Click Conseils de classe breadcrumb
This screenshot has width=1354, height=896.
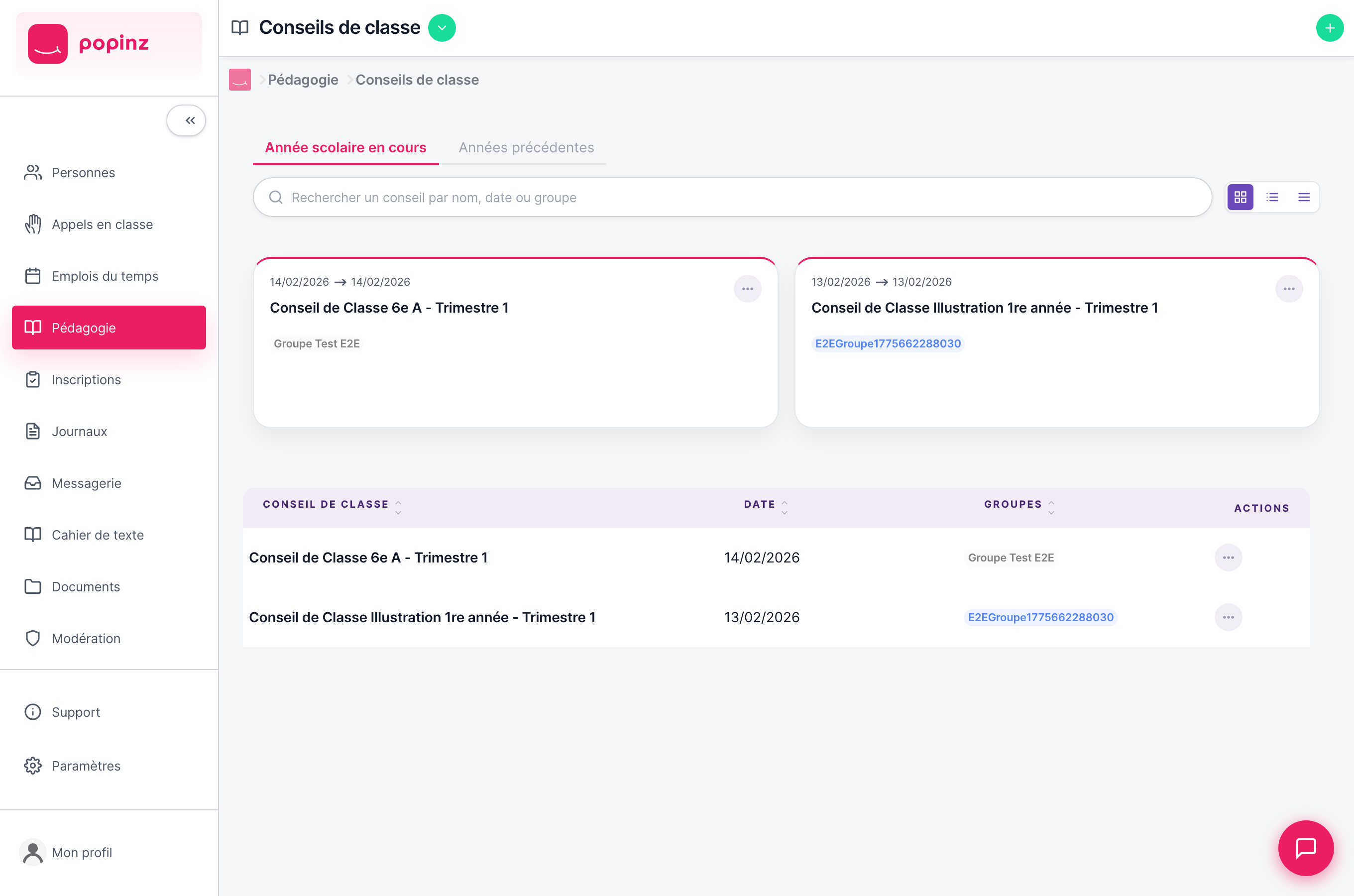click(417, 80)
